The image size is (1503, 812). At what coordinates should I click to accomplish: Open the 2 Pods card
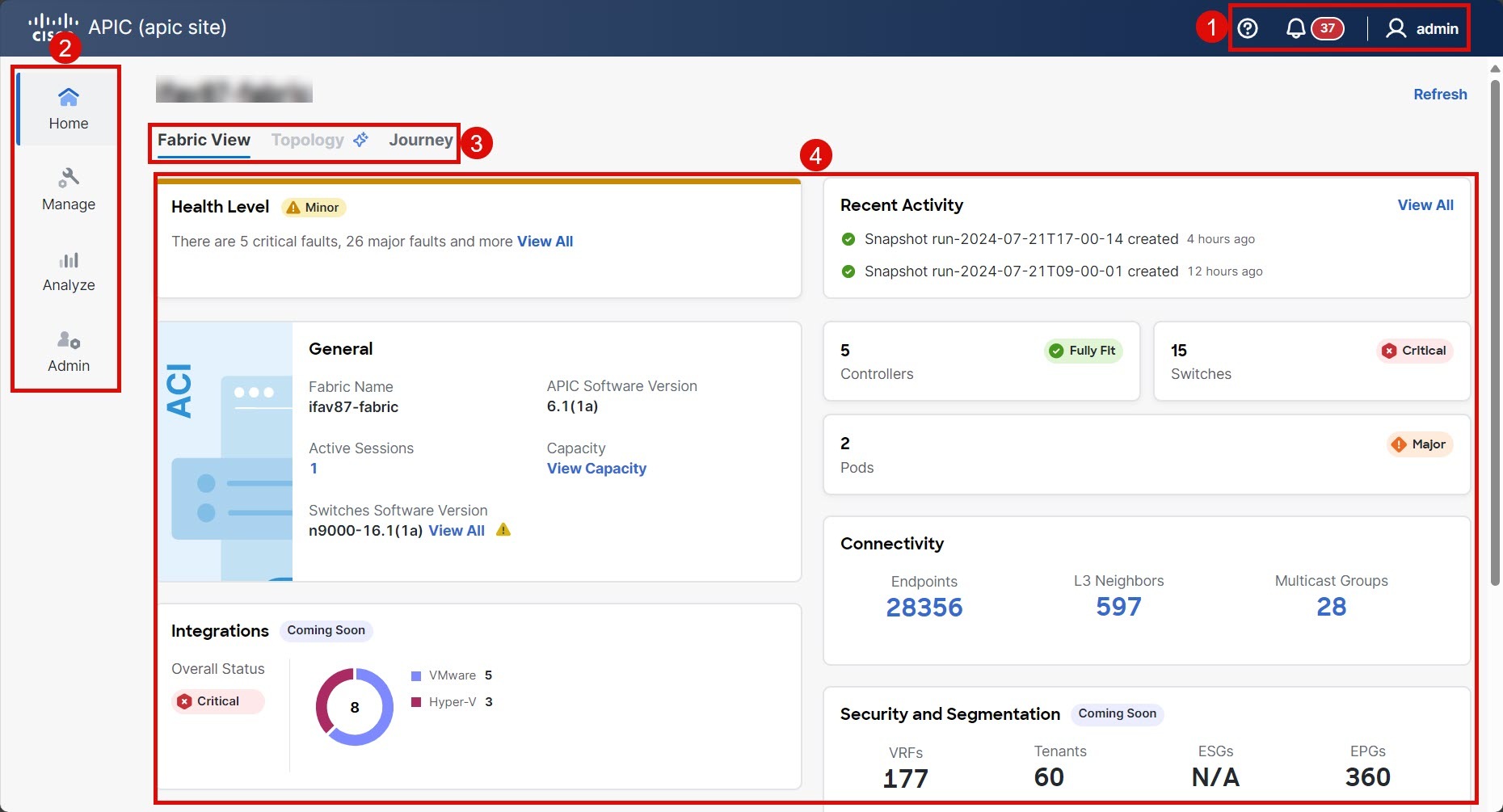[1147, 455]
